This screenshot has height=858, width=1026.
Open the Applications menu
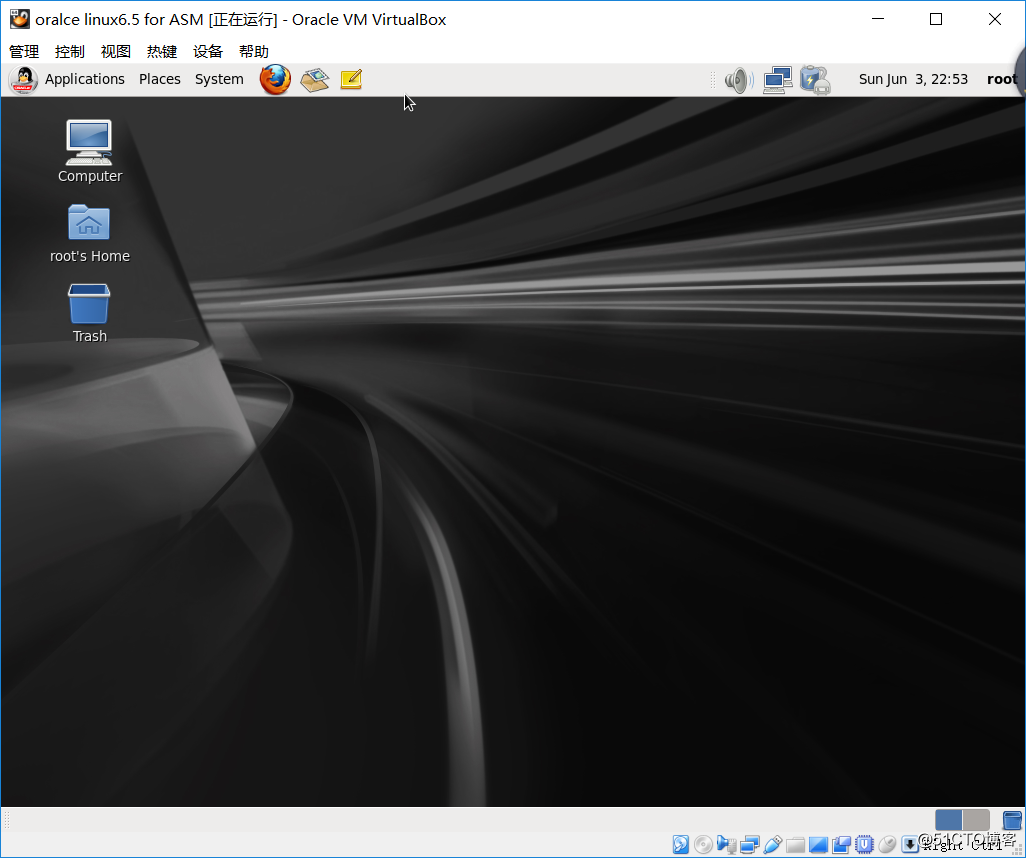(84, 79)
